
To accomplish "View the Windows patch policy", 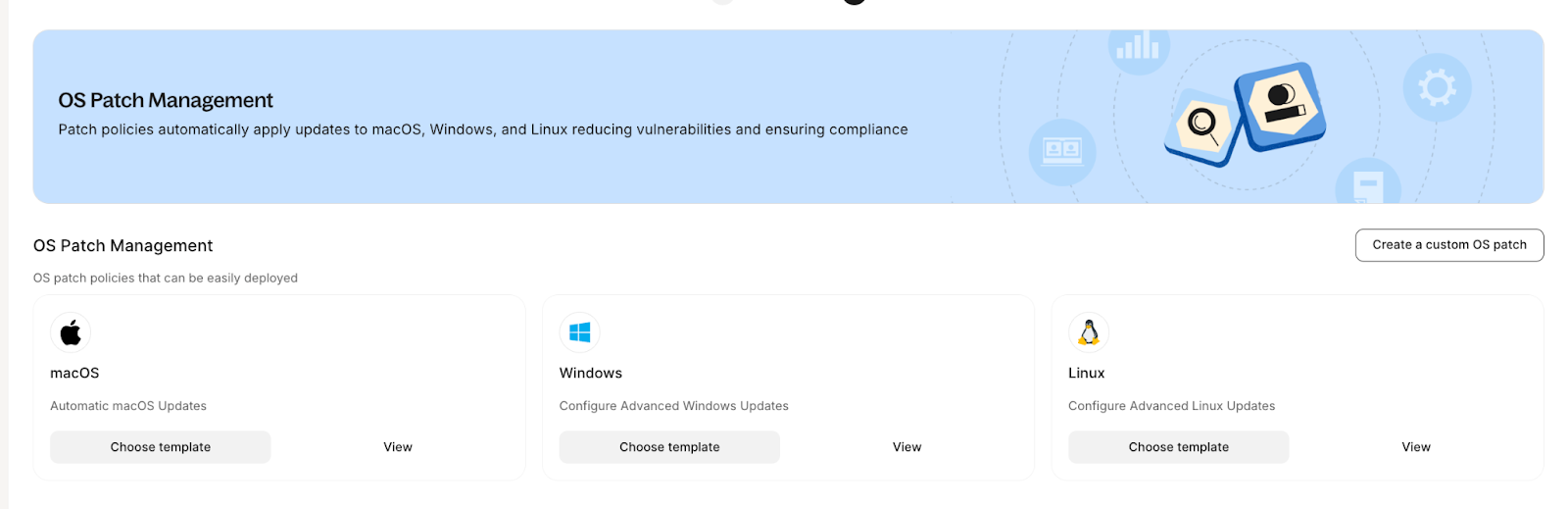I will coord(906,447).
